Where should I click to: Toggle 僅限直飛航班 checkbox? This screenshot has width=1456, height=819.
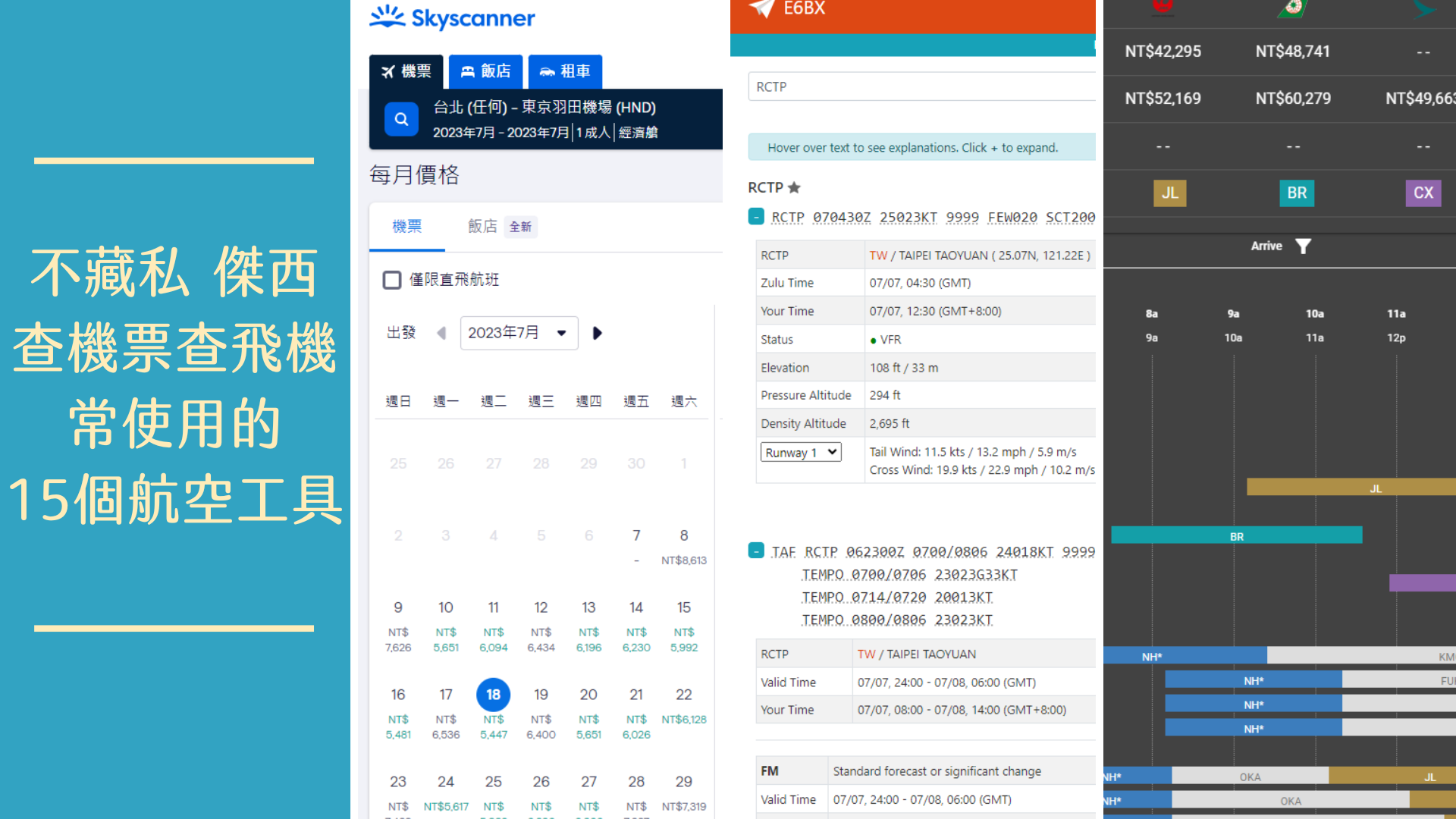392,280
